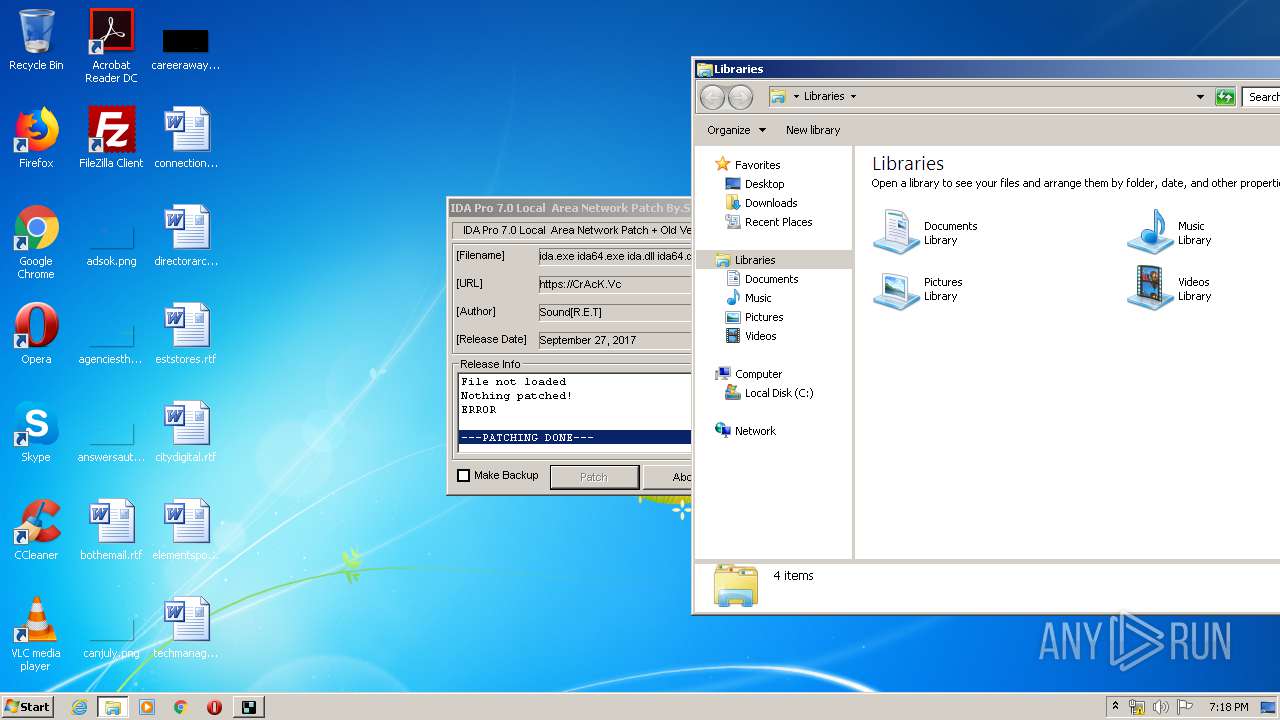Launch Opera from the desktop
This screenshot has width=1280, height=720.
coord(36,334)
